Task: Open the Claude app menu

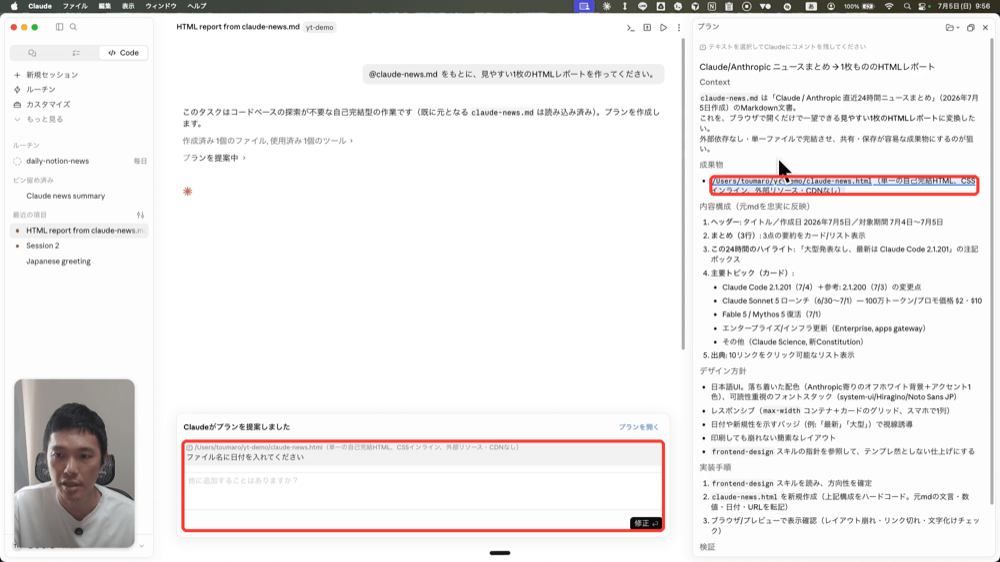Action: (x=40, y=6)
